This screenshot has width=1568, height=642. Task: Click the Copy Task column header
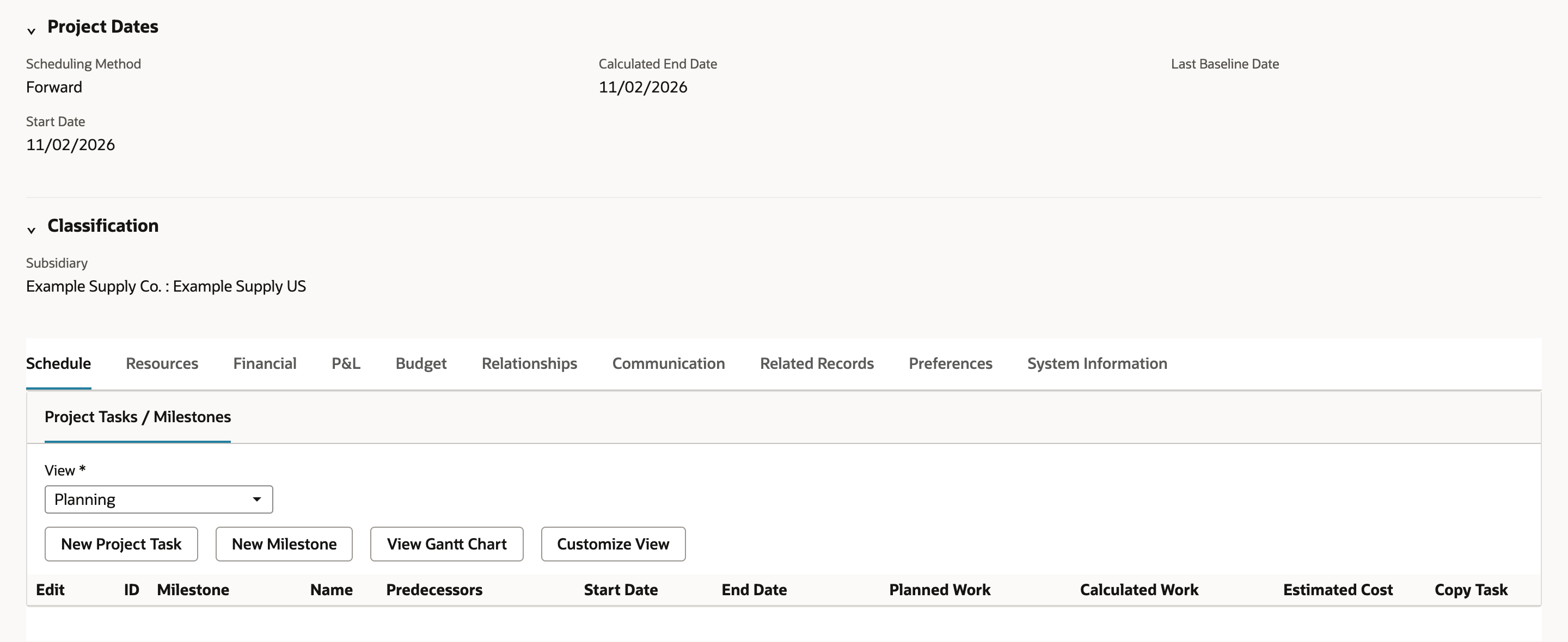pos(1471,590)
